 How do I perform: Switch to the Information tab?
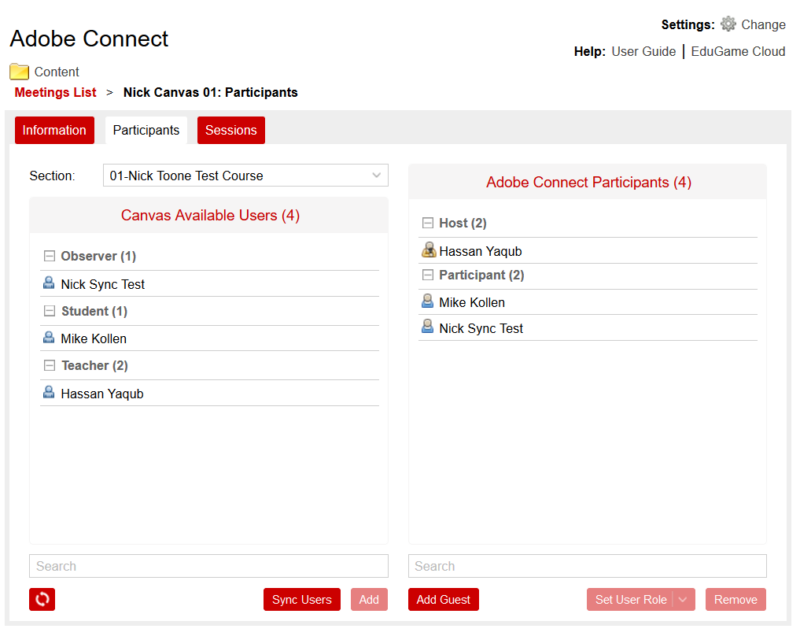[55, 130]
